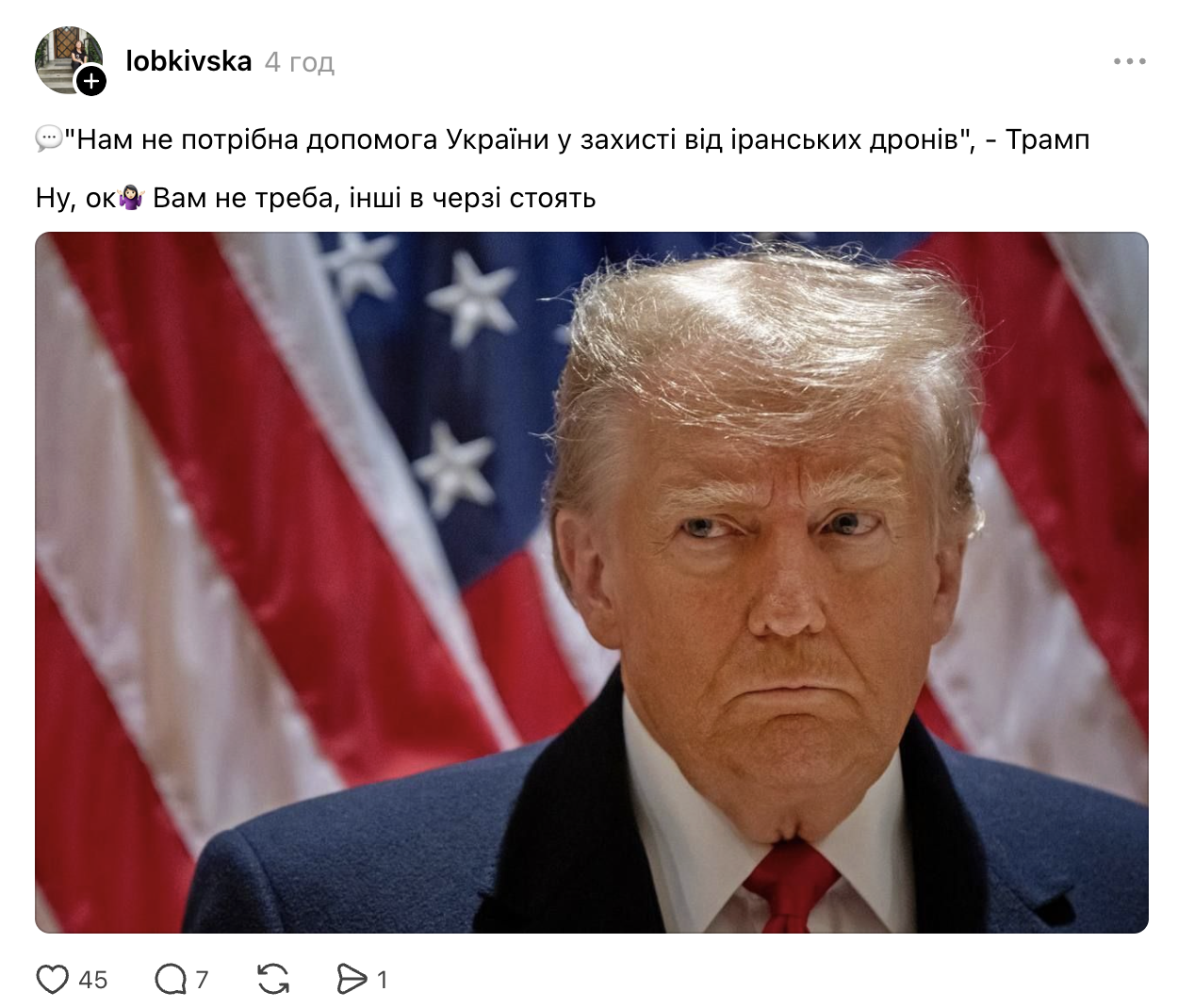Open replies via the comment bubble icon
Screen dimensions: 1178x1008
pos(171,980)
